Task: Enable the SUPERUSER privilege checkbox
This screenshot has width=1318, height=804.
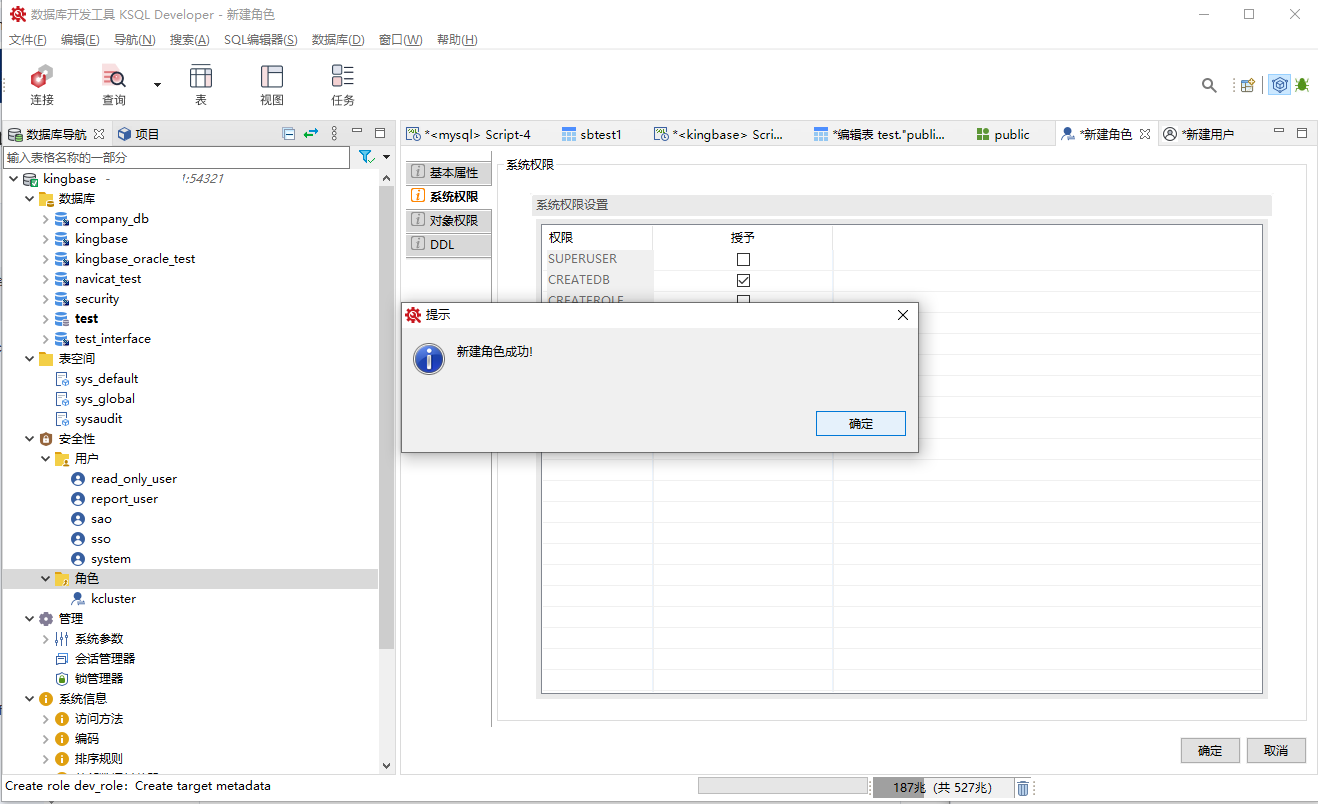Action: tap(743, 260)
